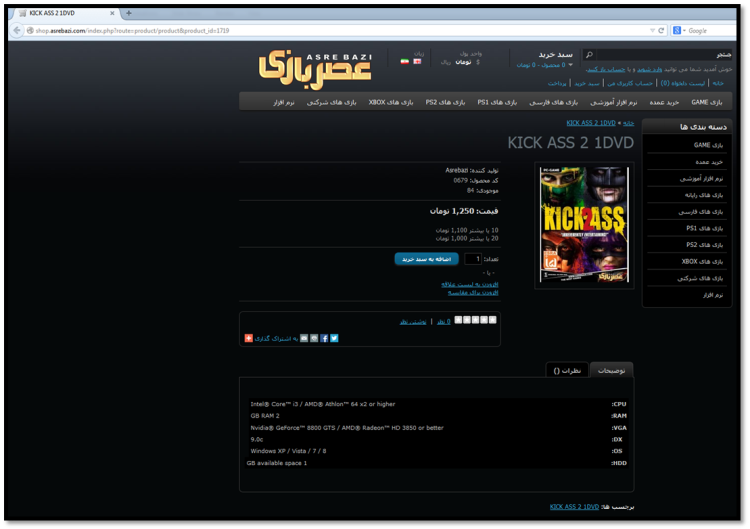The image size is (750, 529).
Task: Select the dollar currency symbol
Action: pos(477,62)
